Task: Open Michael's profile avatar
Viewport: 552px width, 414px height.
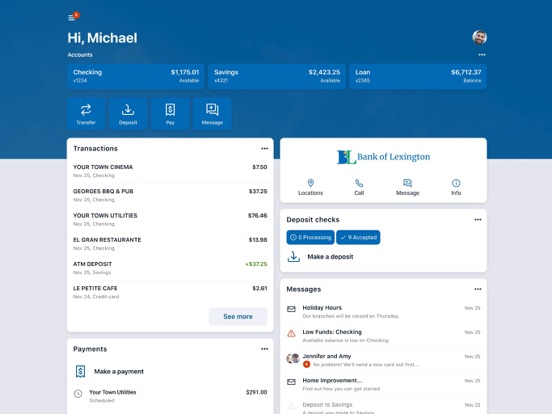Action: tap(479, 37)
